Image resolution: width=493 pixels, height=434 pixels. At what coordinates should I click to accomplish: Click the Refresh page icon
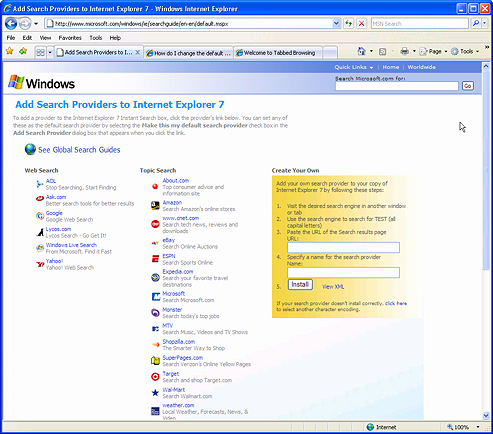348,23
